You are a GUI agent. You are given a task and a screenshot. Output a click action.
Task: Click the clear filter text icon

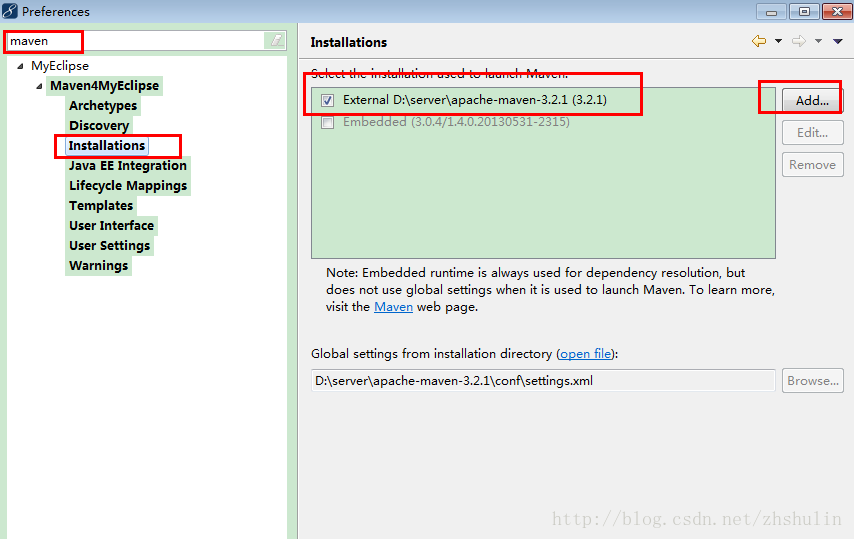pyautogui.click(x=276, y=40)
